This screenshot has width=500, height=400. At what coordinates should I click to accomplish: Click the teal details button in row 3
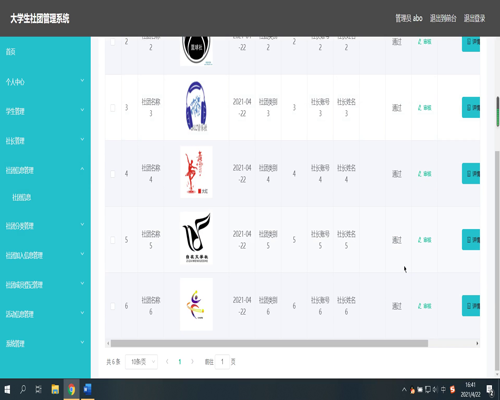[x=471, y=107]
